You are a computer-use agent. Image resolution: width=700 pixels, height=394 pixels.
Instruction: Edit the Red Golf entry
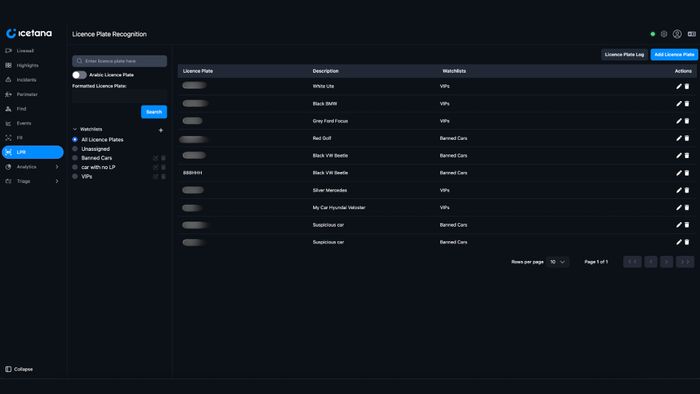pos(679,138)
